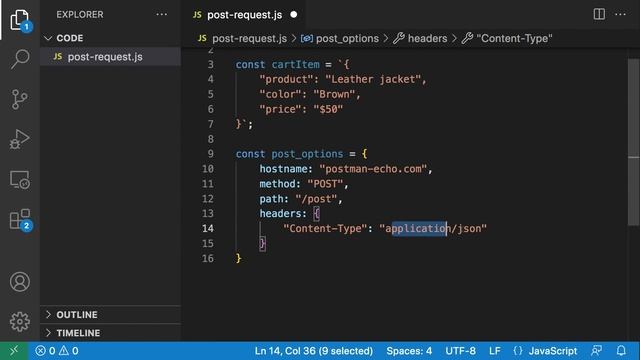Open the Extensions view
Image resolution: width=640 pixels, height=360 pixels.
pos(20,220)
